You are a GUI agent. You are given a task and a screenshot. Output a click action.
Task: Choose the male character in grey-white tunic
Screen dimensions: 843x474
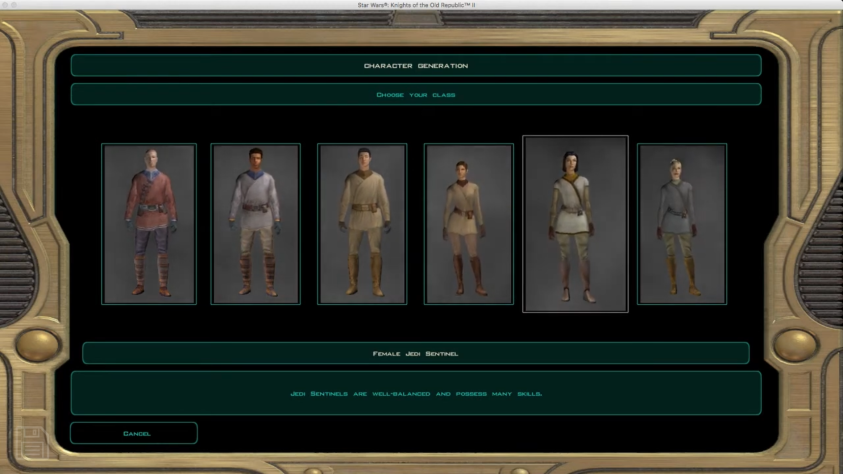click(255, 224)
